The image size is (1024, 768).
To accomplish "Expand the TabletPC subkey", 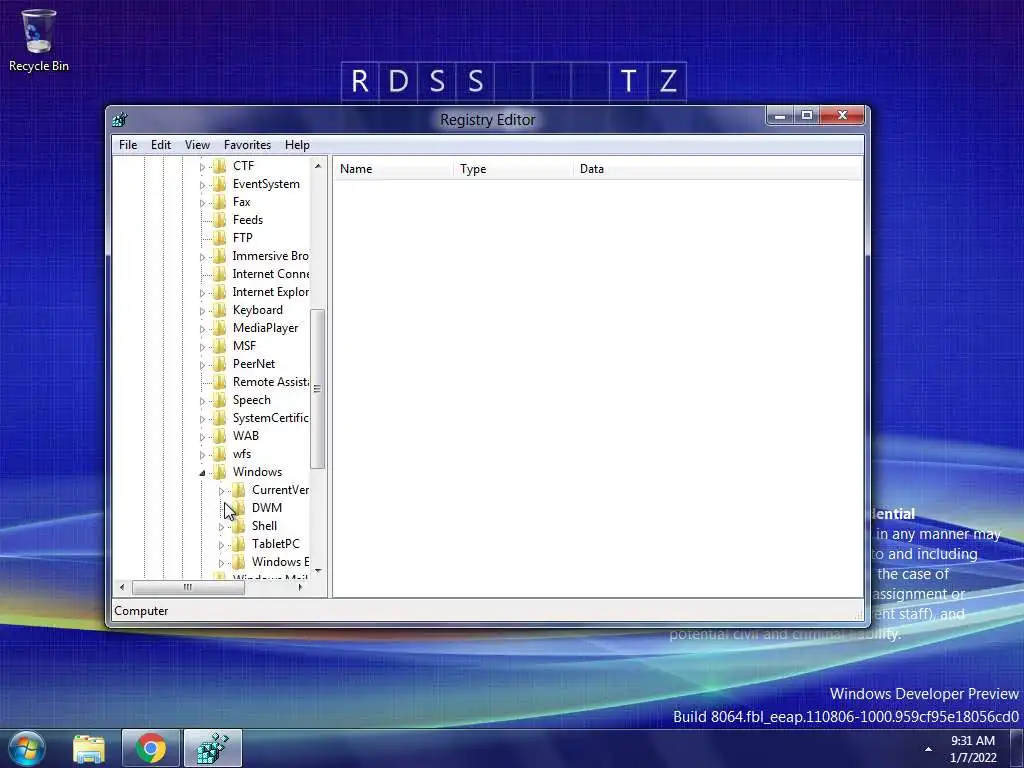I will (x=221, y=545).
